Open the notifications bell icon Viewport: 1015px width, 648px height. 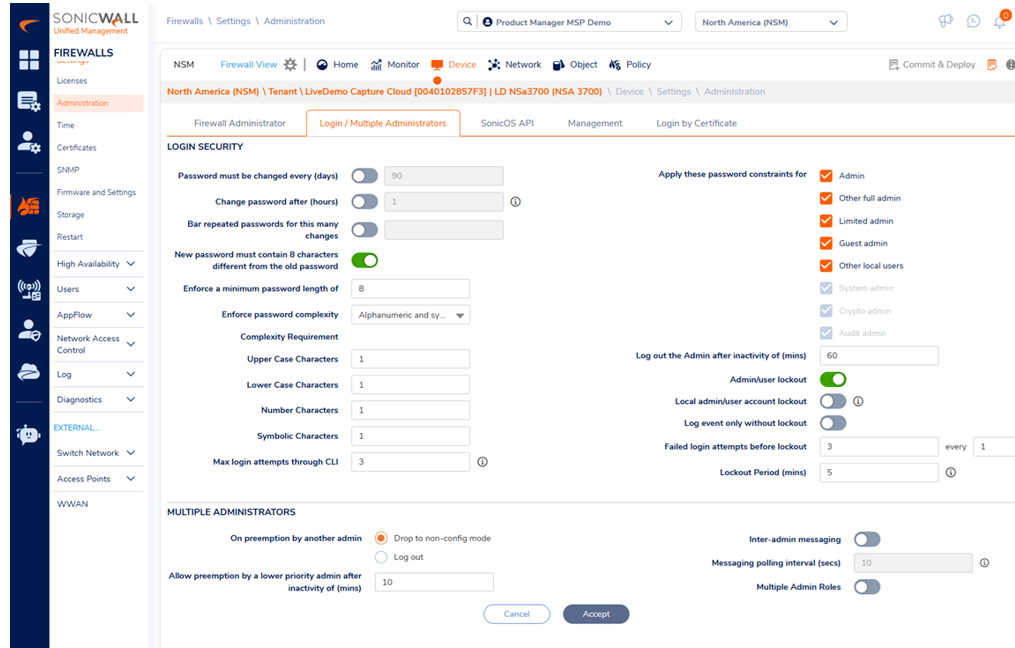click(1000, 21)
